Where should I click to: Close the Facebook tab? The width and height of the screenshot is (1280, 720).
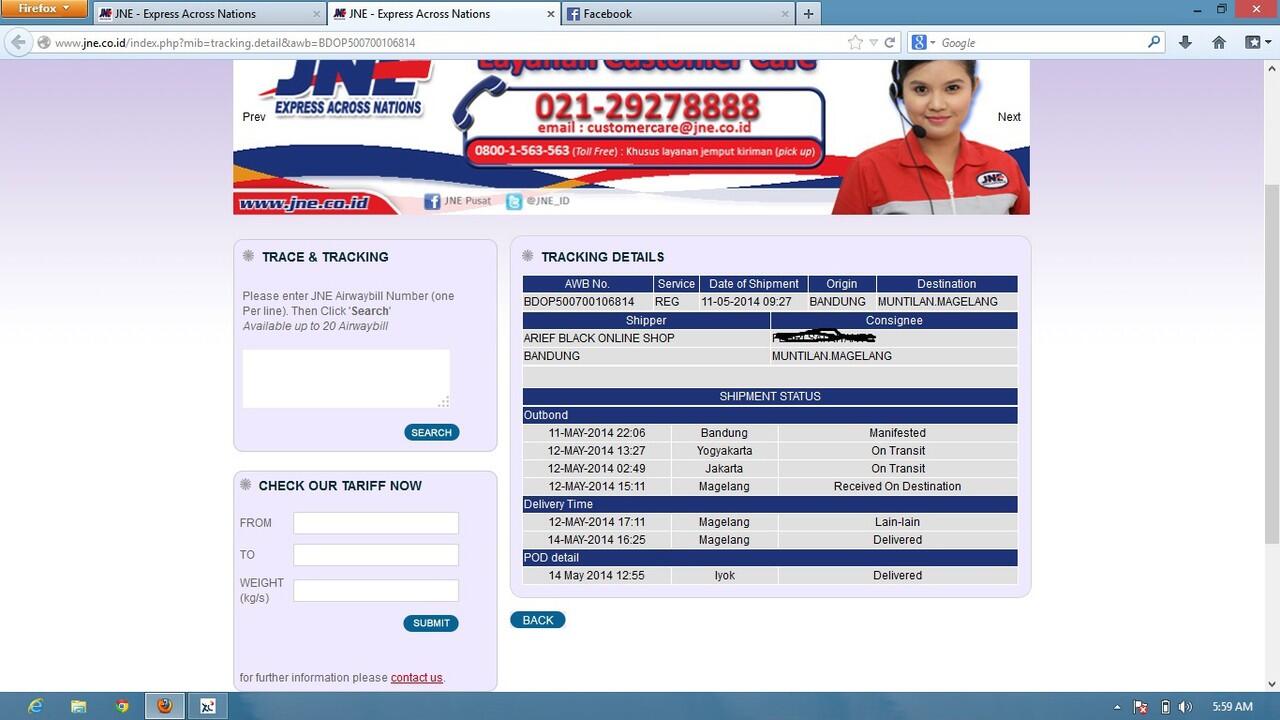pyautogui.click(x=783, y=14)
